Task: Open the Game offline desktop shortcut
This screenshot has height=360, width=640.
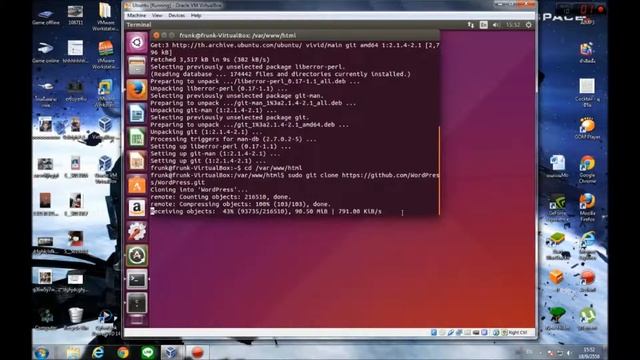Action: pos(46,16)
